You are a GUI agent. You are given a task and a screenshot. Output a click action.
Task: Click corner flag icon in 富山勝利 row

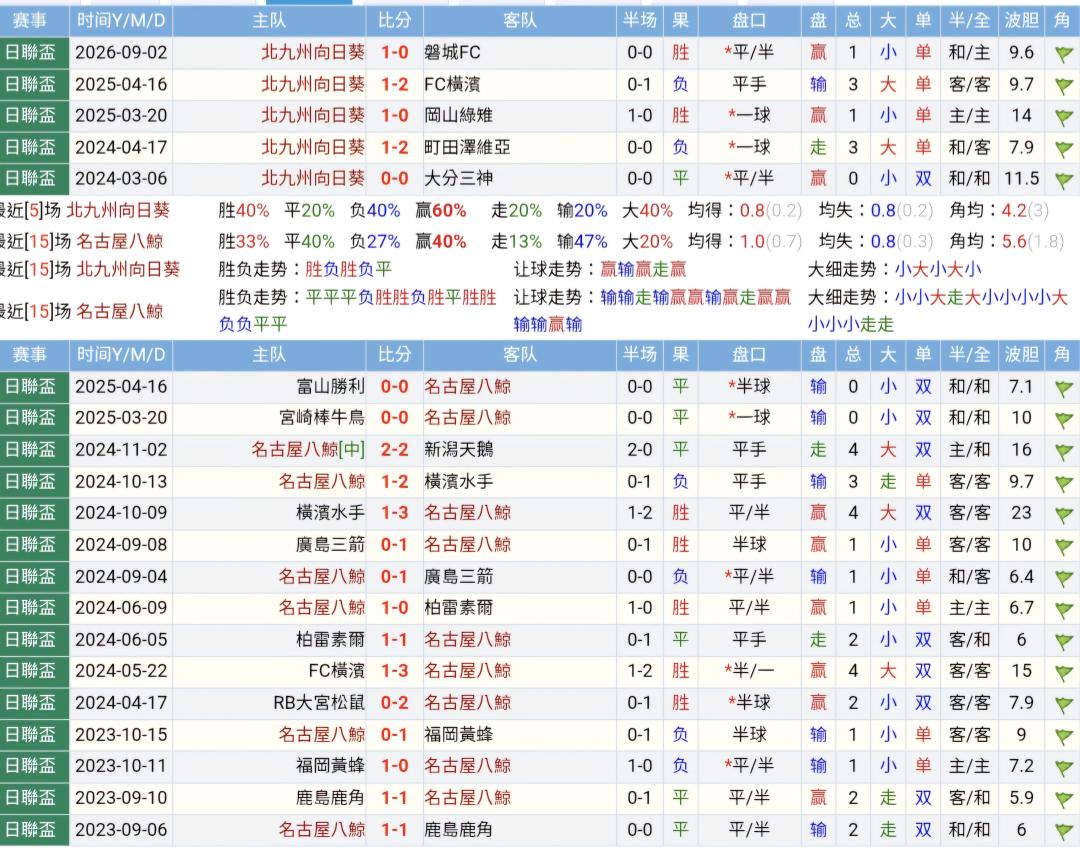(1064, 389)
